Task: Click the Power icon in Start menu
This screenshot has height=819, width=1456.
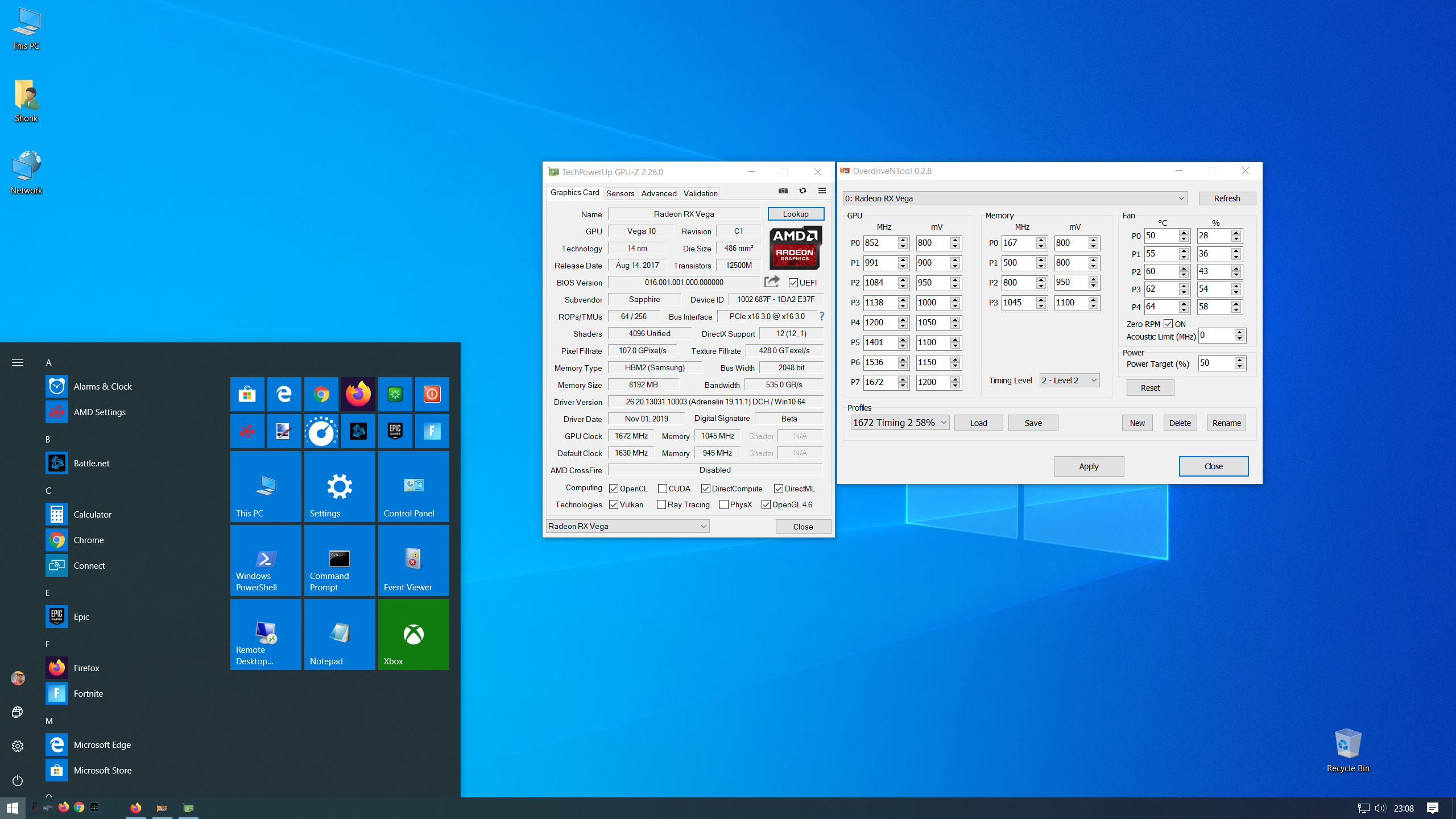Action: [18, 780]
